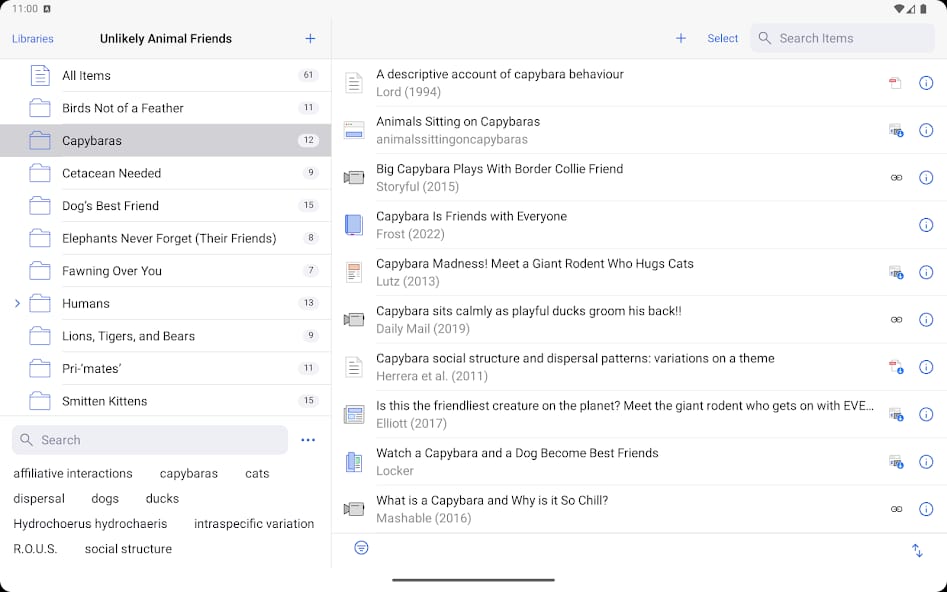Go back to Libraries
947x592 pixels.
pos(33,39)
